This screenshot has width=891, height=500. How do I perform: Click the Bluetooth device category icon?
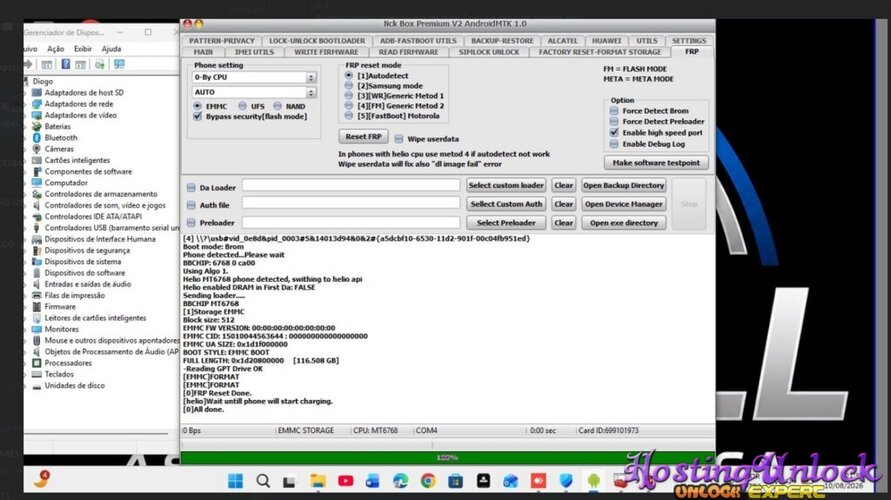pos(37,138)
